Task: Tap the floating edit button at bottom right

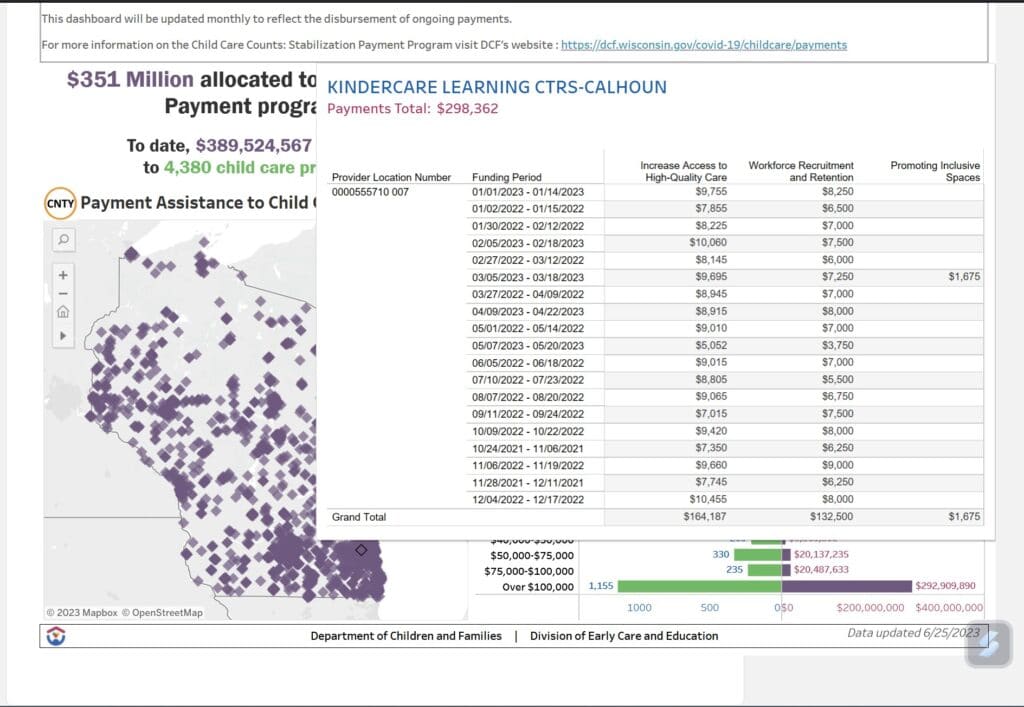Action: tap(989, 644)
